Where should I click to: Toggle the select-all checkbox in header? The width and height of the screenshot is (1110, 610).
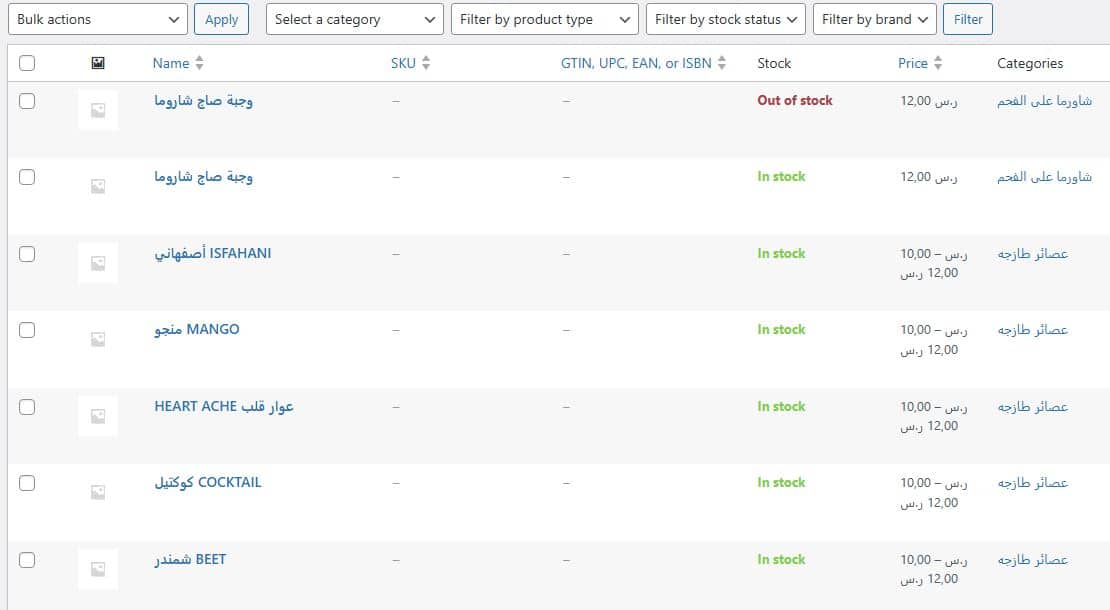(27, 63)
